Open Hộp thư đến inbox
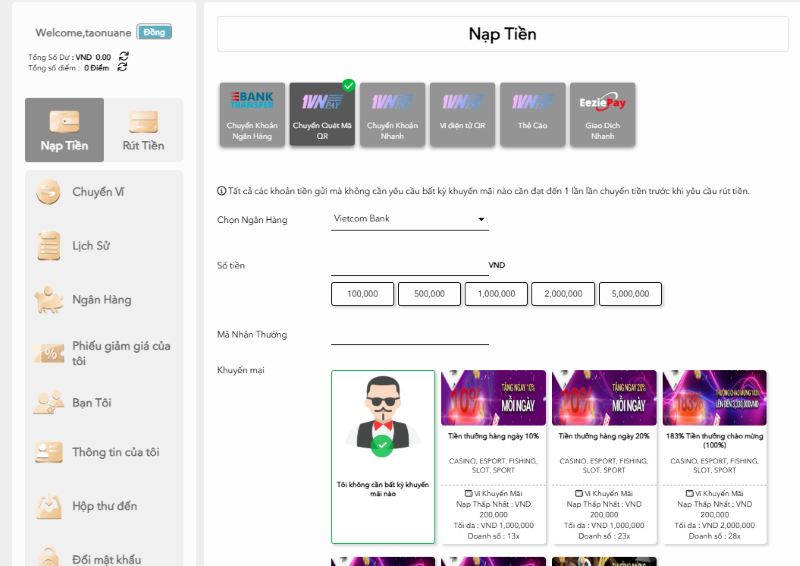 tap(104, 506)
